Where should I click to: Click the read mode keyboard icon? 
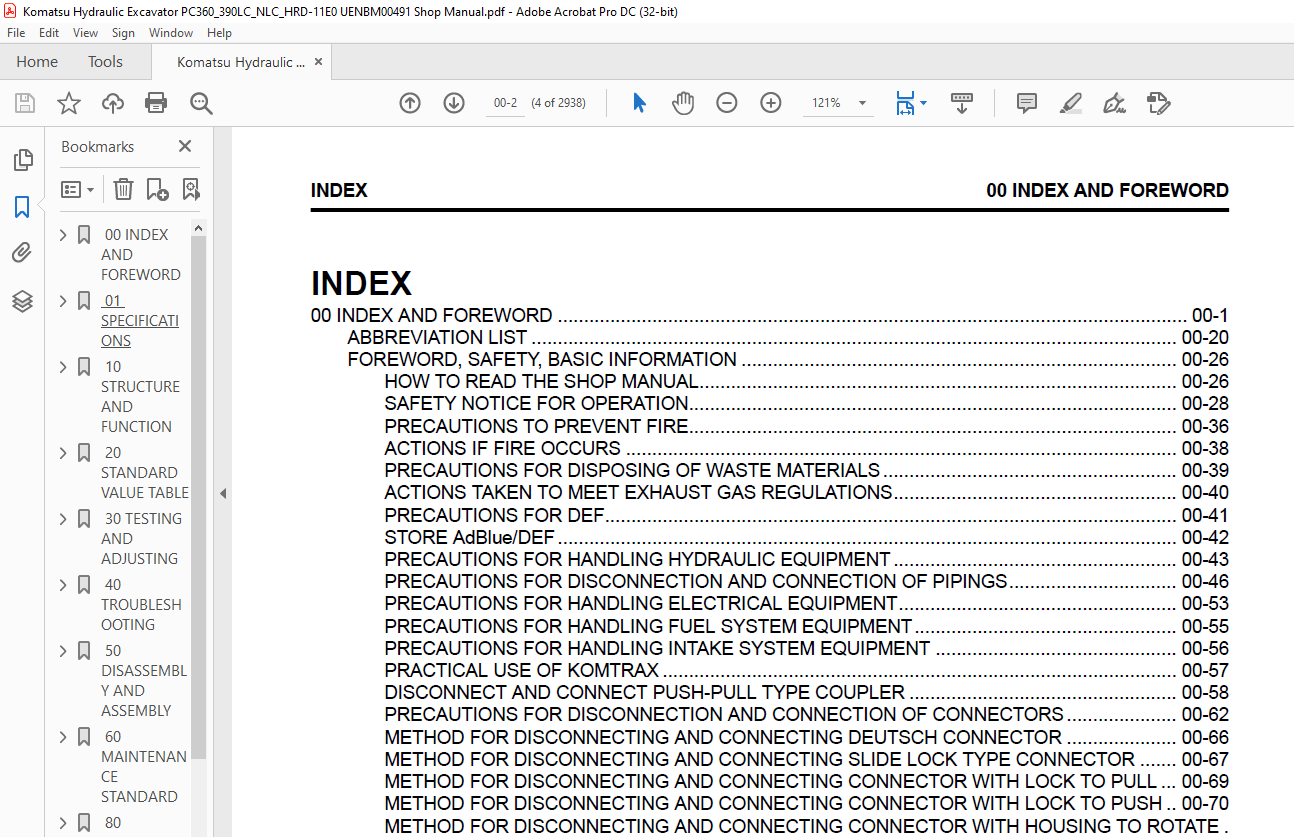962,103
